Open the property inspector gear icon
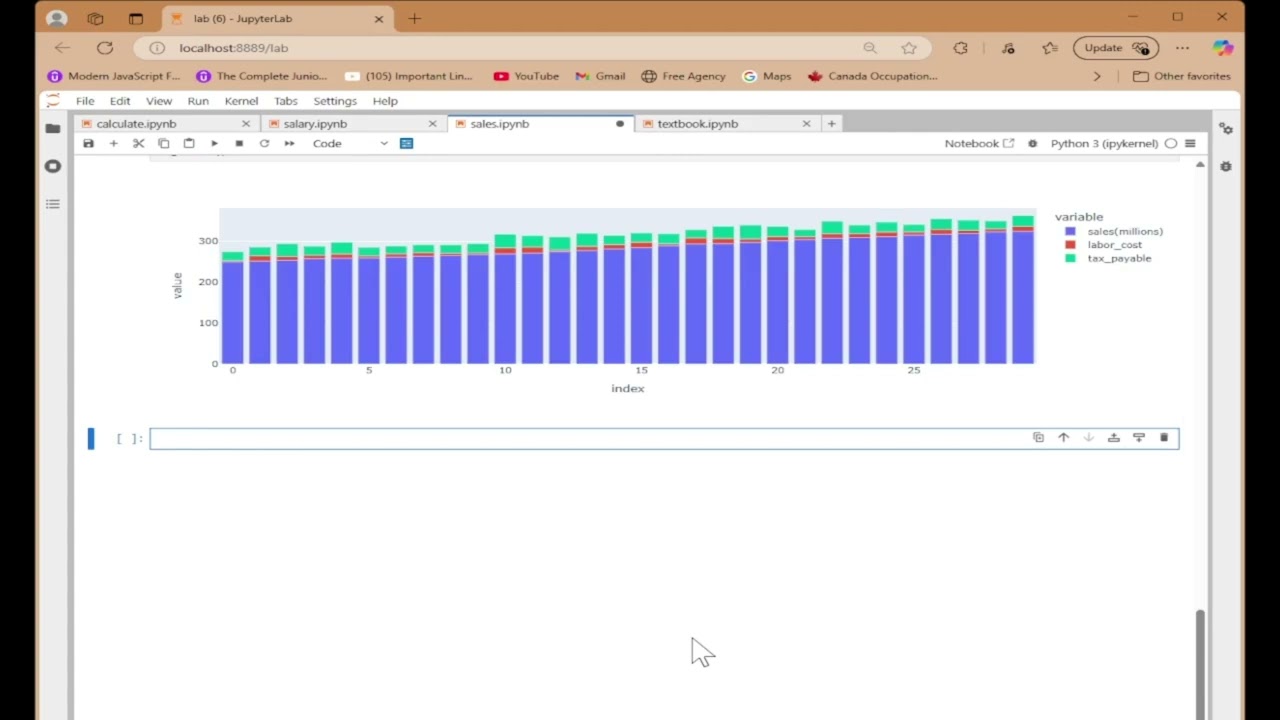1280x720 pixels. (x=1226, y=128)
